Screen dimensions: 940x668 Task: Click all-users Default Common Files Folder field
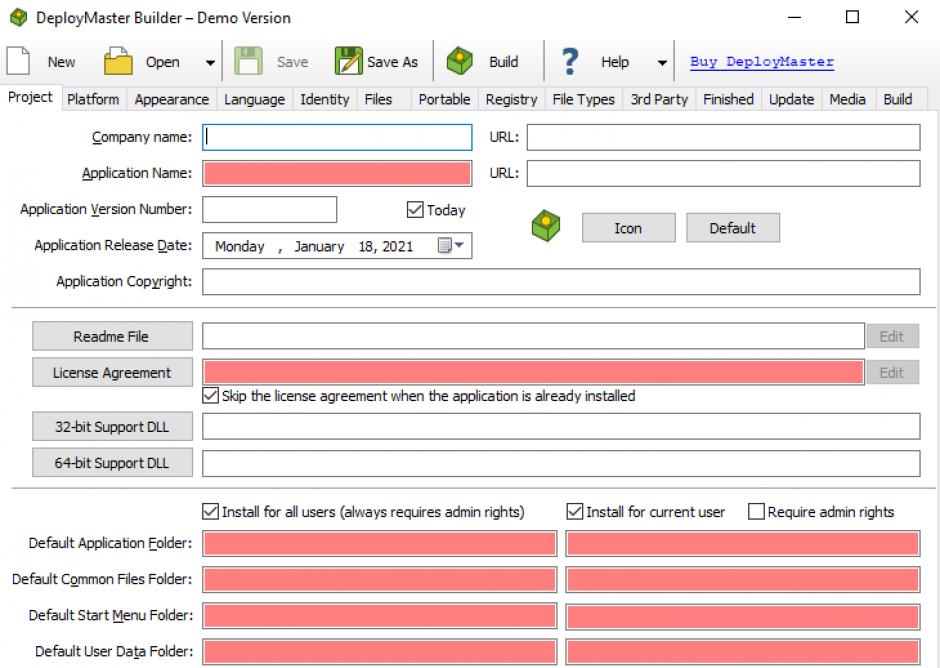pos(379,579)
